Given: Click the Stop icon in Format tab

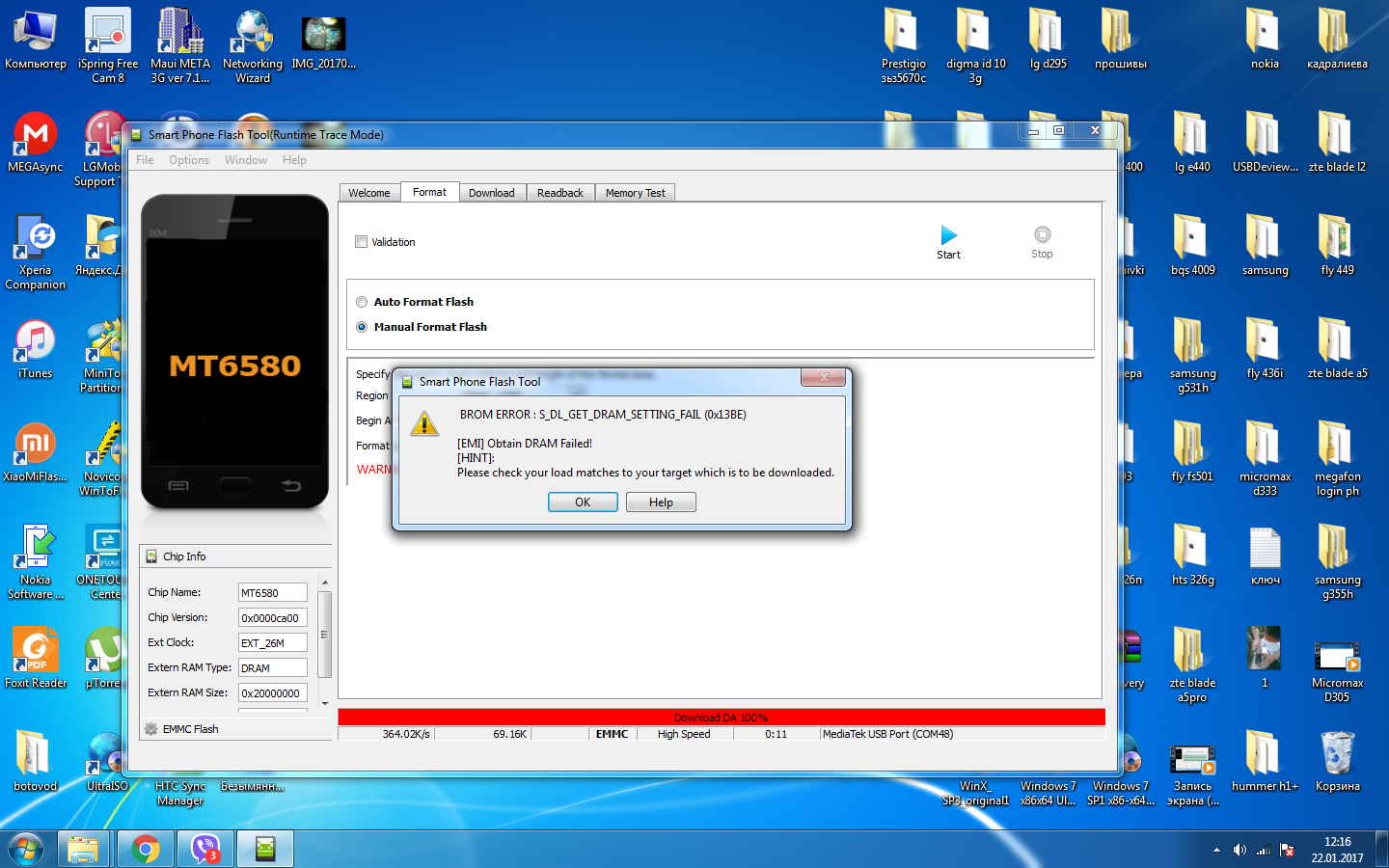Looking at the screenshot, I should click(1042, 234).
